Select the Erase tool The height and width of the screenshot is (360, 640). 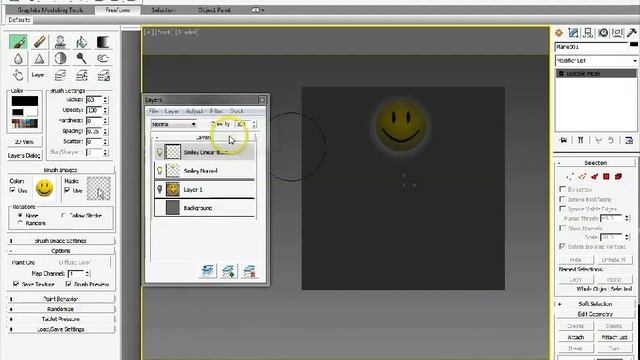[x=40, y=42]
